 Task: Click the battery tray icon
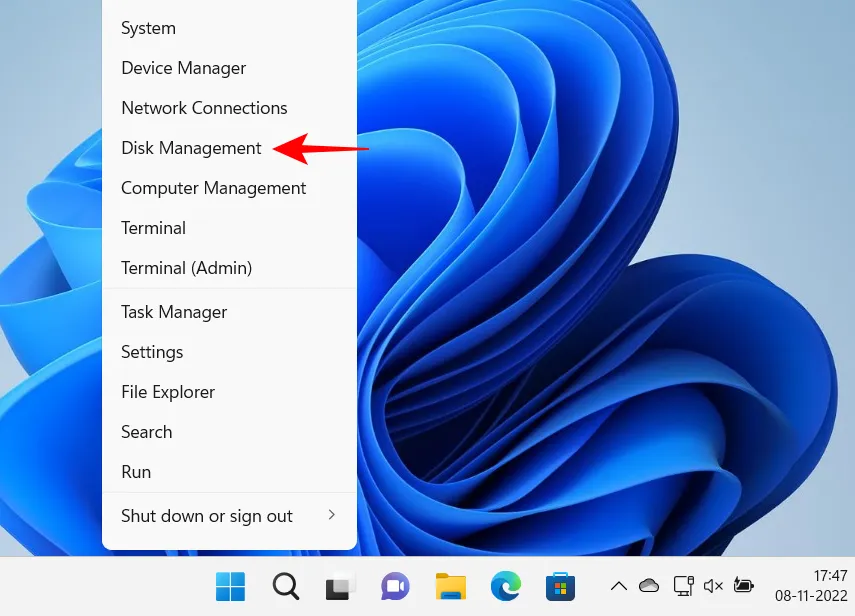point(743,585)
